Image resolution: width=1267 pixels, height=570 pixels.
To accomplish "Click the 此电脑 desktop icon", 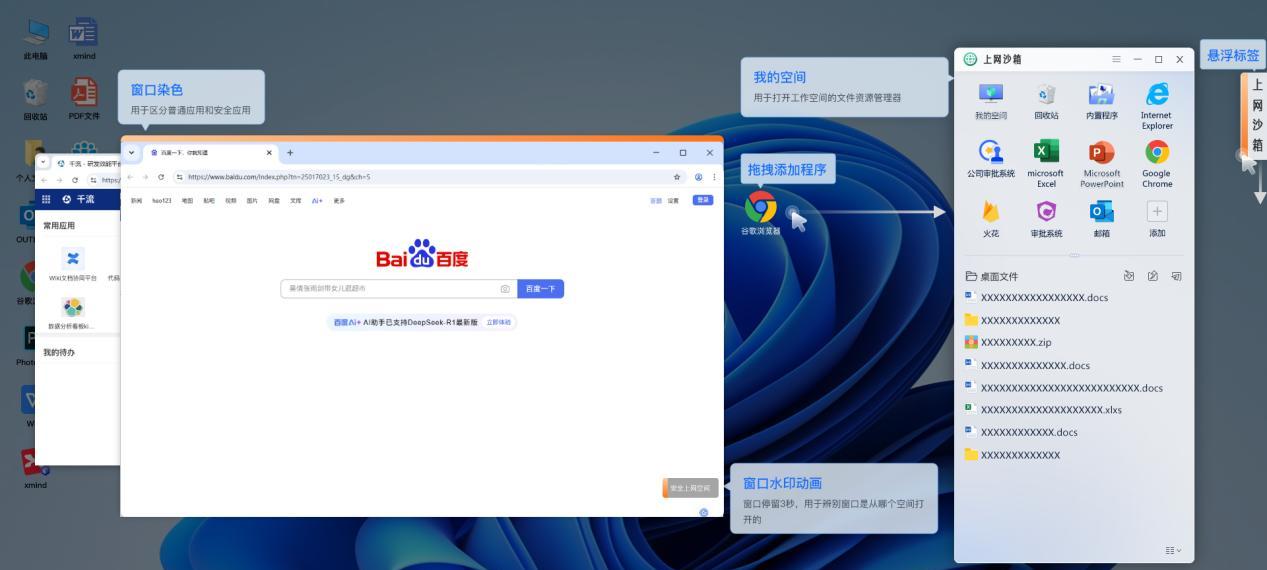I will pyautogui.click(x=36, y=39).
